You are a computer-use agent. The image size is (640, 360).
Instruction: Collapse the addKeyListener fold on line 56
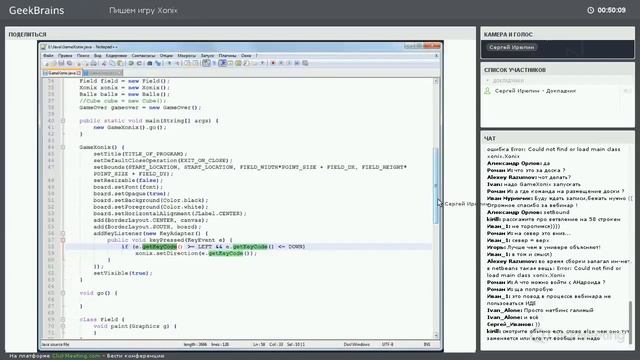[x=63, y=233]
